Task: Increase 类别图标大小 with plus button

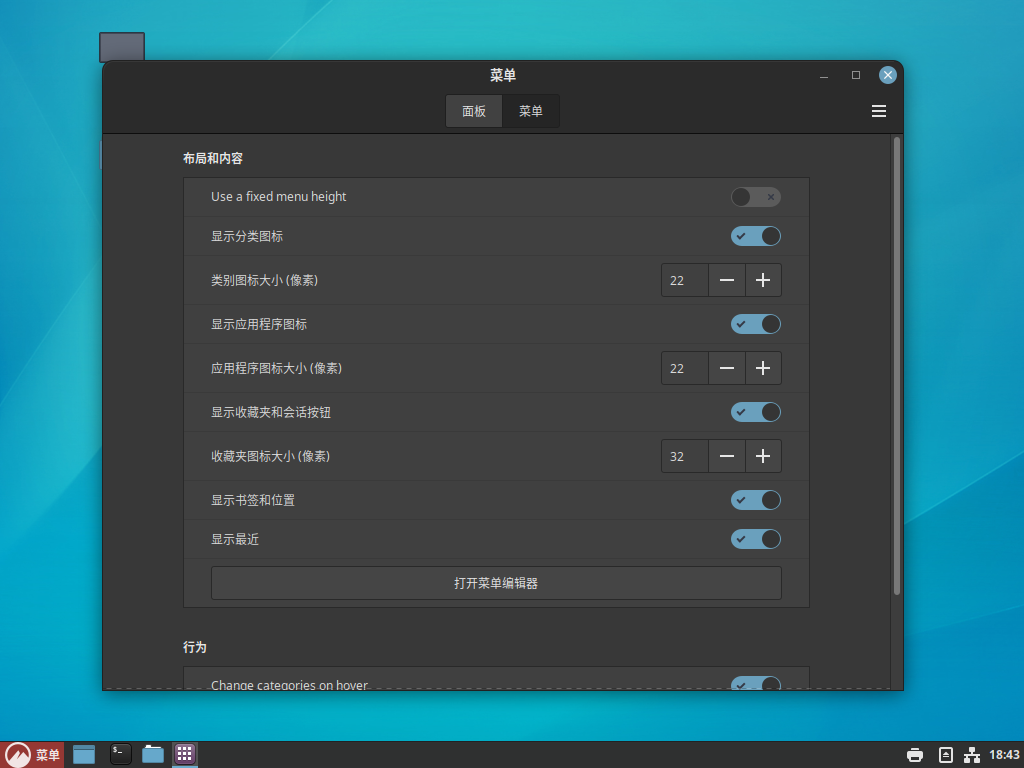Action: click(x=763, y=280)
